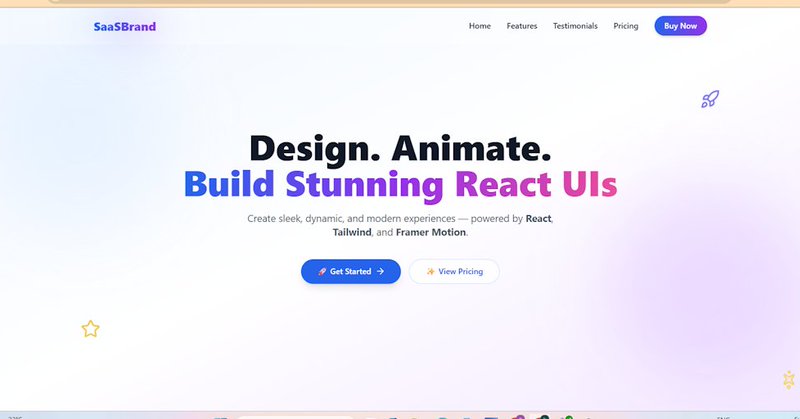Open the View Pricing button

(454, 272)
